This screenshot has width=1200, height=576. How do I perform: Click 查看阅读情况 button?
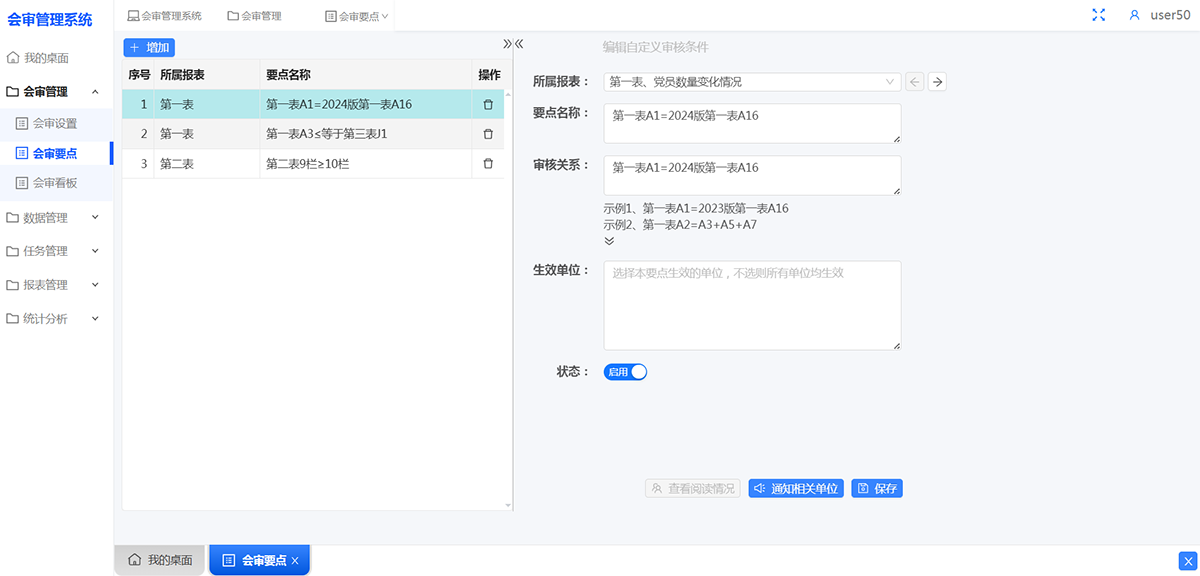click(x=693, y=489)
